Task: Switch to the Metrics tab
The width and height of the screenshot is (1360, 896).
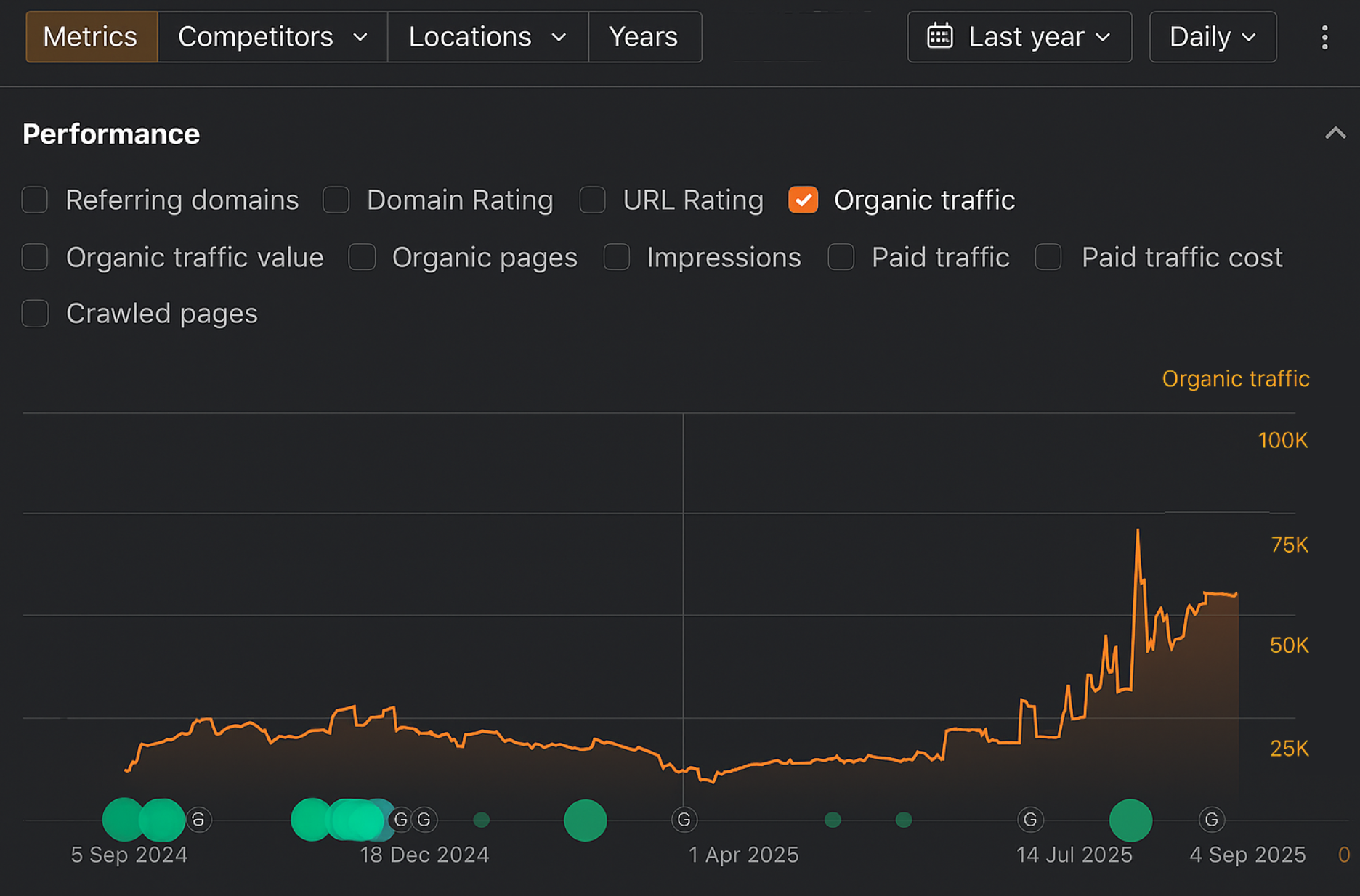Action: 91,37
